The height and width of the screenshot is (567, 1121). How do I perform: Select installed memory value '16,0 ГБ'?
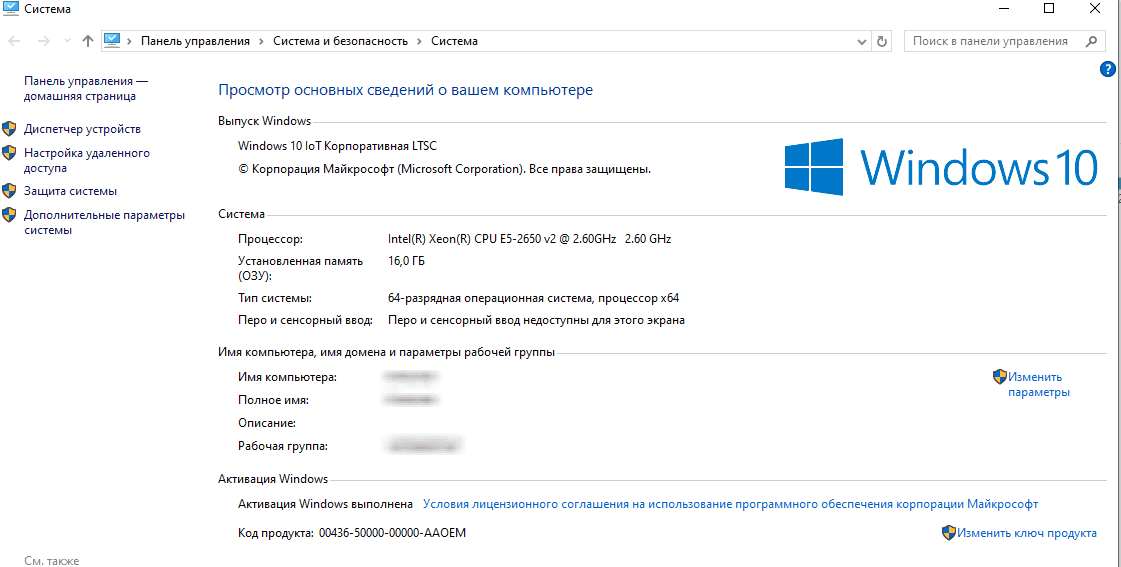407,262
